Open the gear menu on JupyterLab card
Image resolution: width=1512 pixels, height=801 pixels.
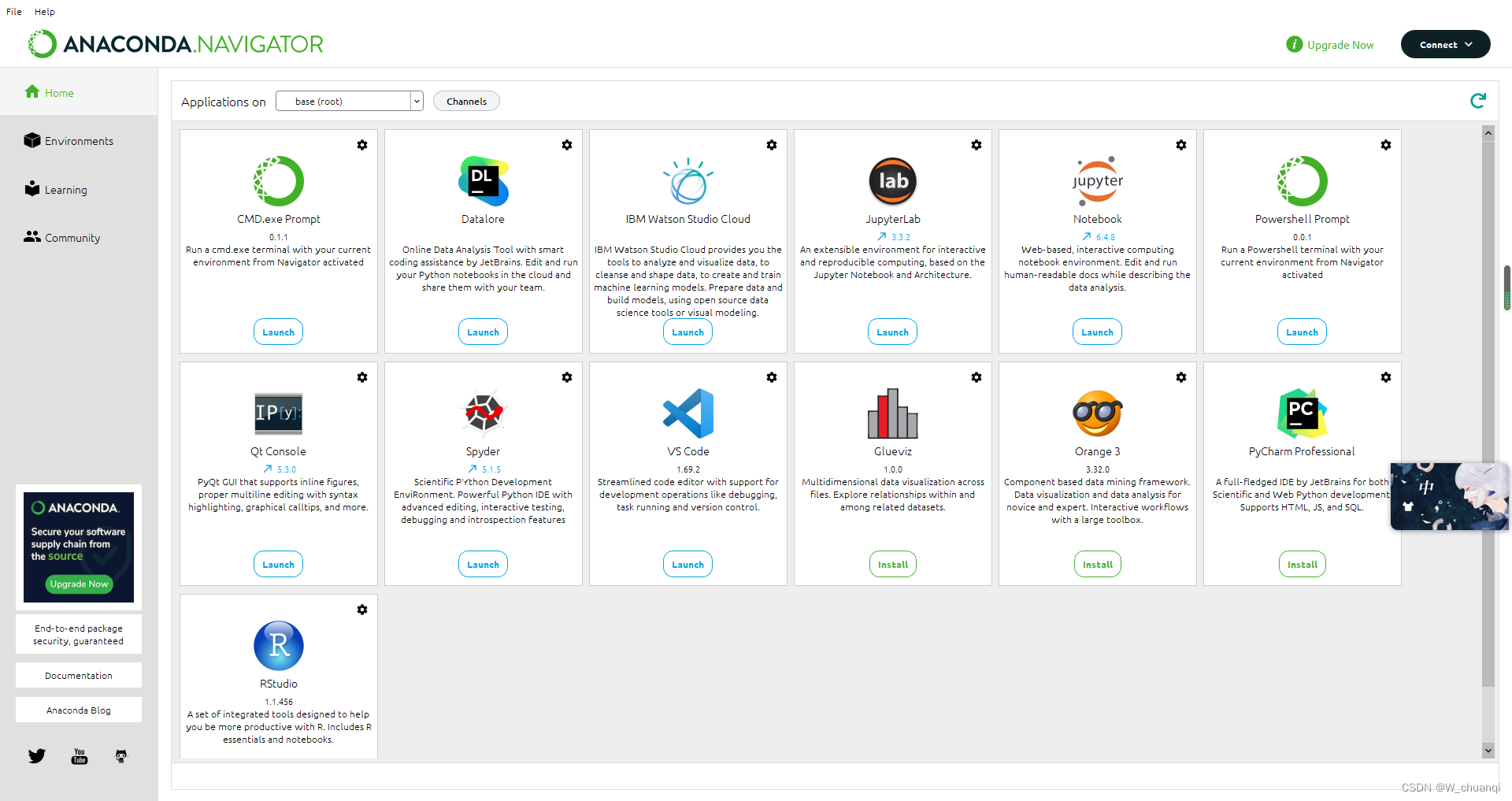976,145
